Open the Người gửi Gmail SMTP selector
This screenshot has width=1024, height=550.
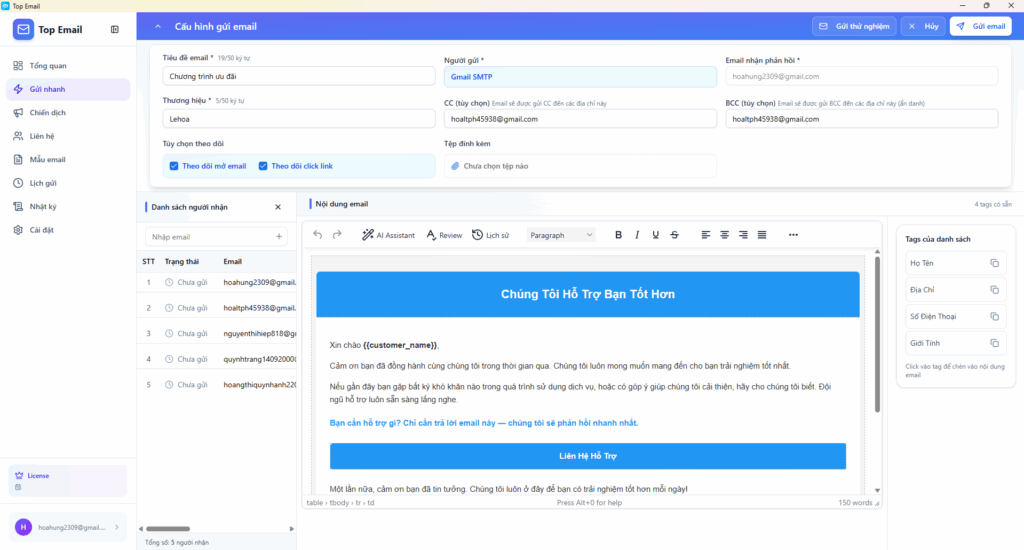580,76
